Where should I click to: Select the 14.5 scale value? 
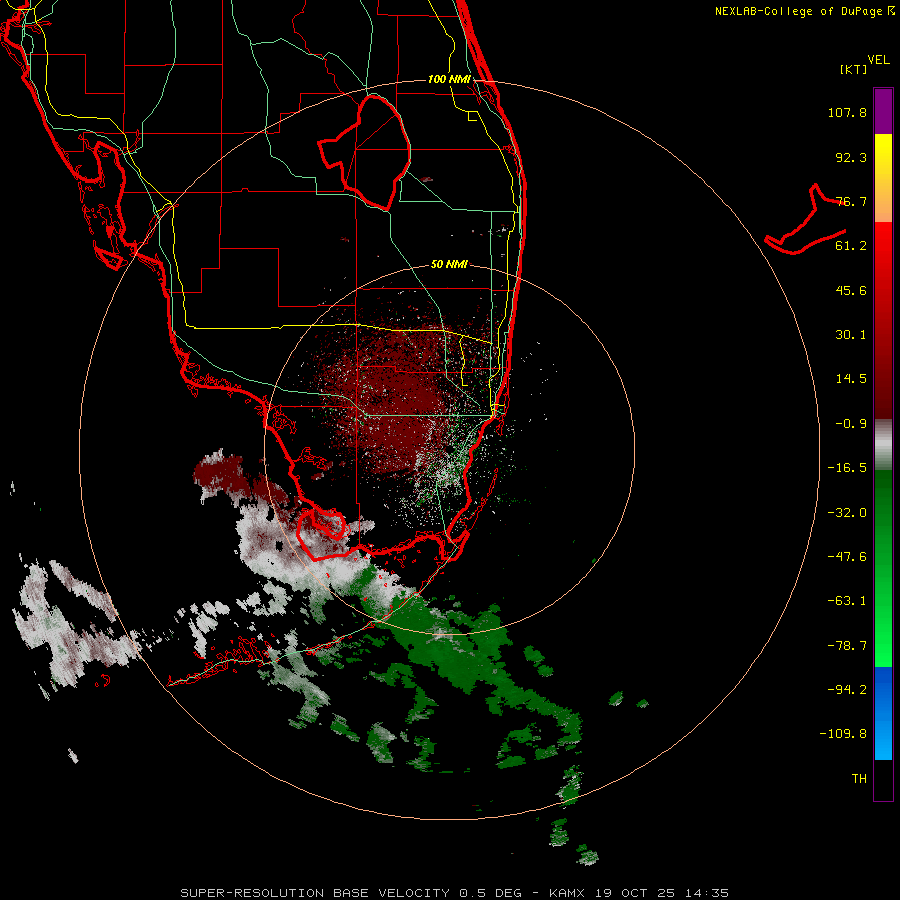pos(851,379)
